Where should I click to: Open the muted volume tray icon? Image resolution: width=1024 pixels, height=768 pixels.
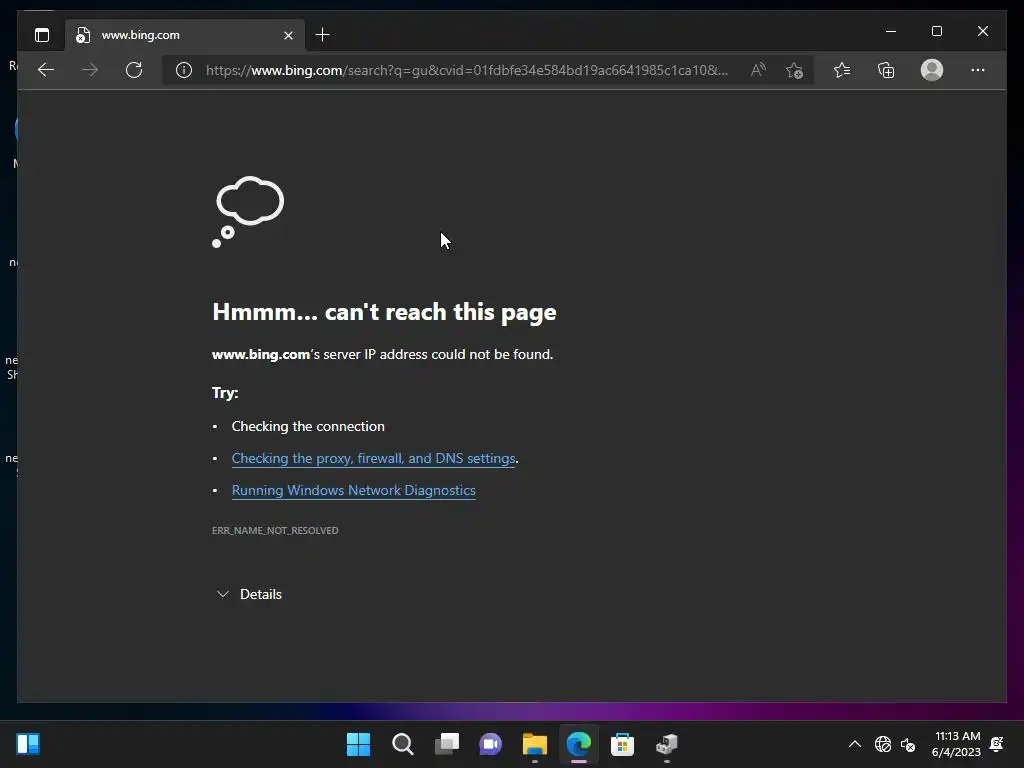pos(908,744)
